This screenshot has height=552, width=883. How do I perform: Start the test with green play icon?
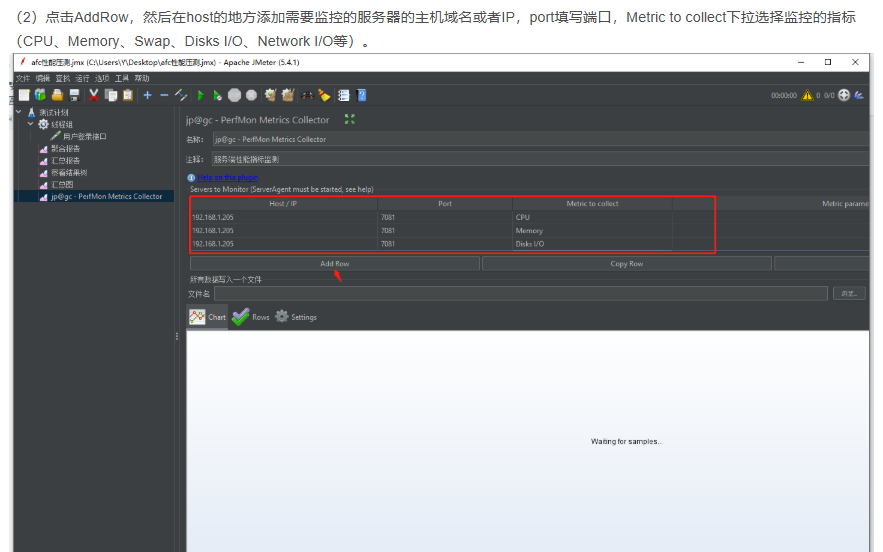[x=200, y=95]
